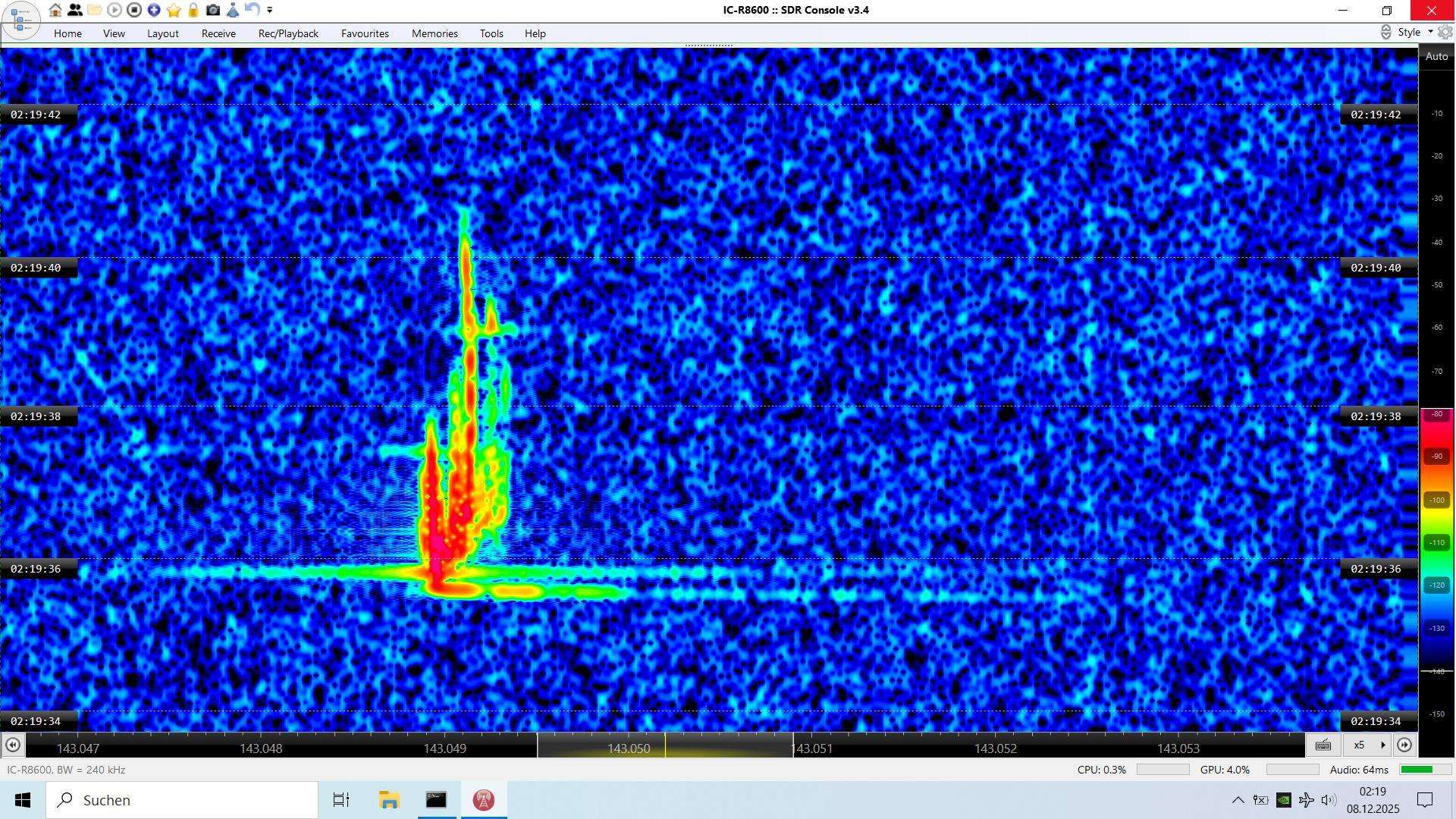Click the scroll frequency left button
The height and width of the screenshot is (819, 1456).
coord(12,745)
